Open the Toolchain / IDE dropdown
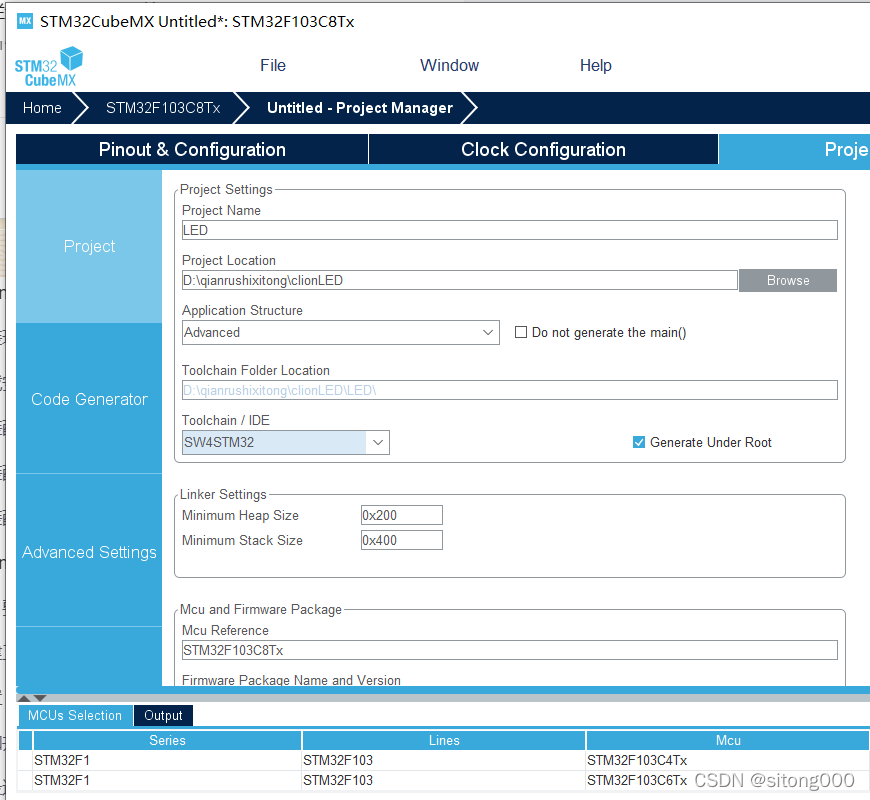 pos(286,442)
